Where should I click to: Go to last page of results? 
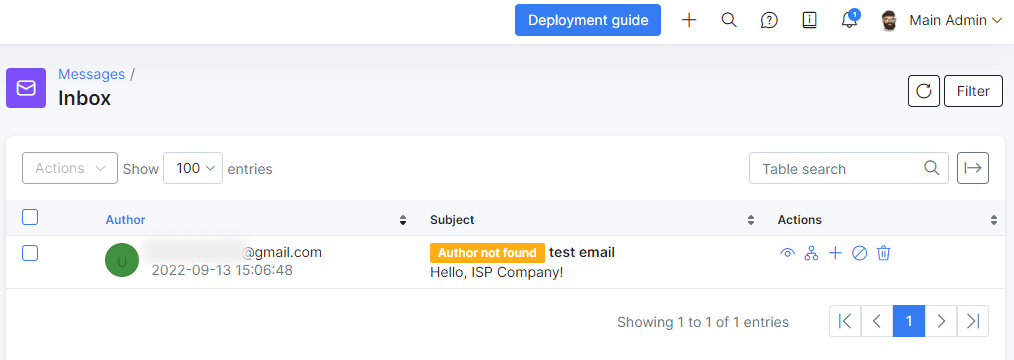click(973, 321)
